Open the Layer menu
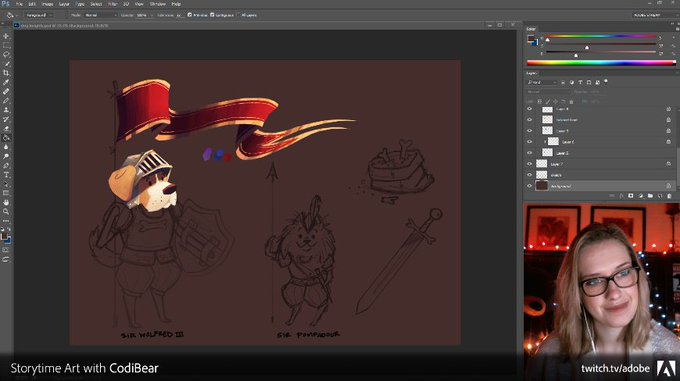This screenshot has height=381, width=680. pos(64,4)
